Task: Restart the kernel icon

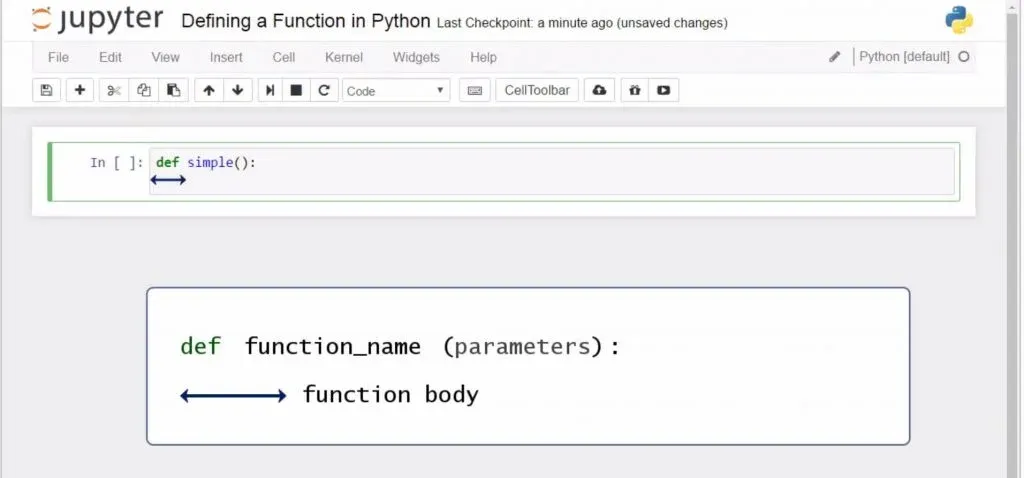Action: coord(323,91)
